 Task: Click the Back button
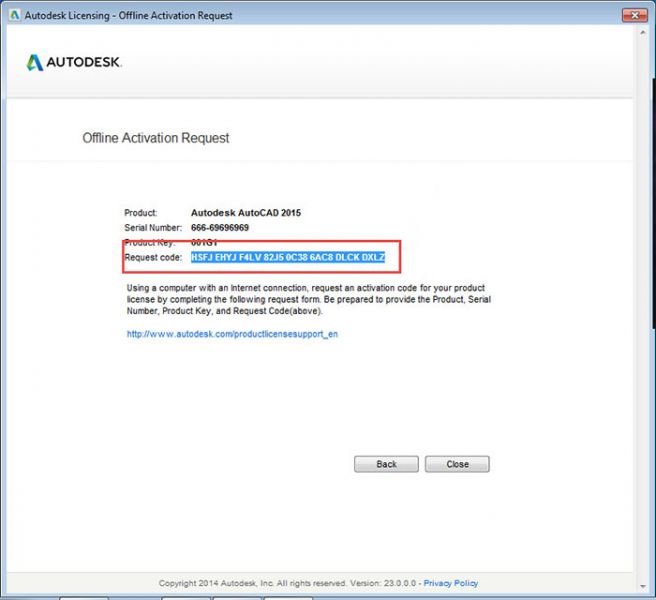[386, 464]
